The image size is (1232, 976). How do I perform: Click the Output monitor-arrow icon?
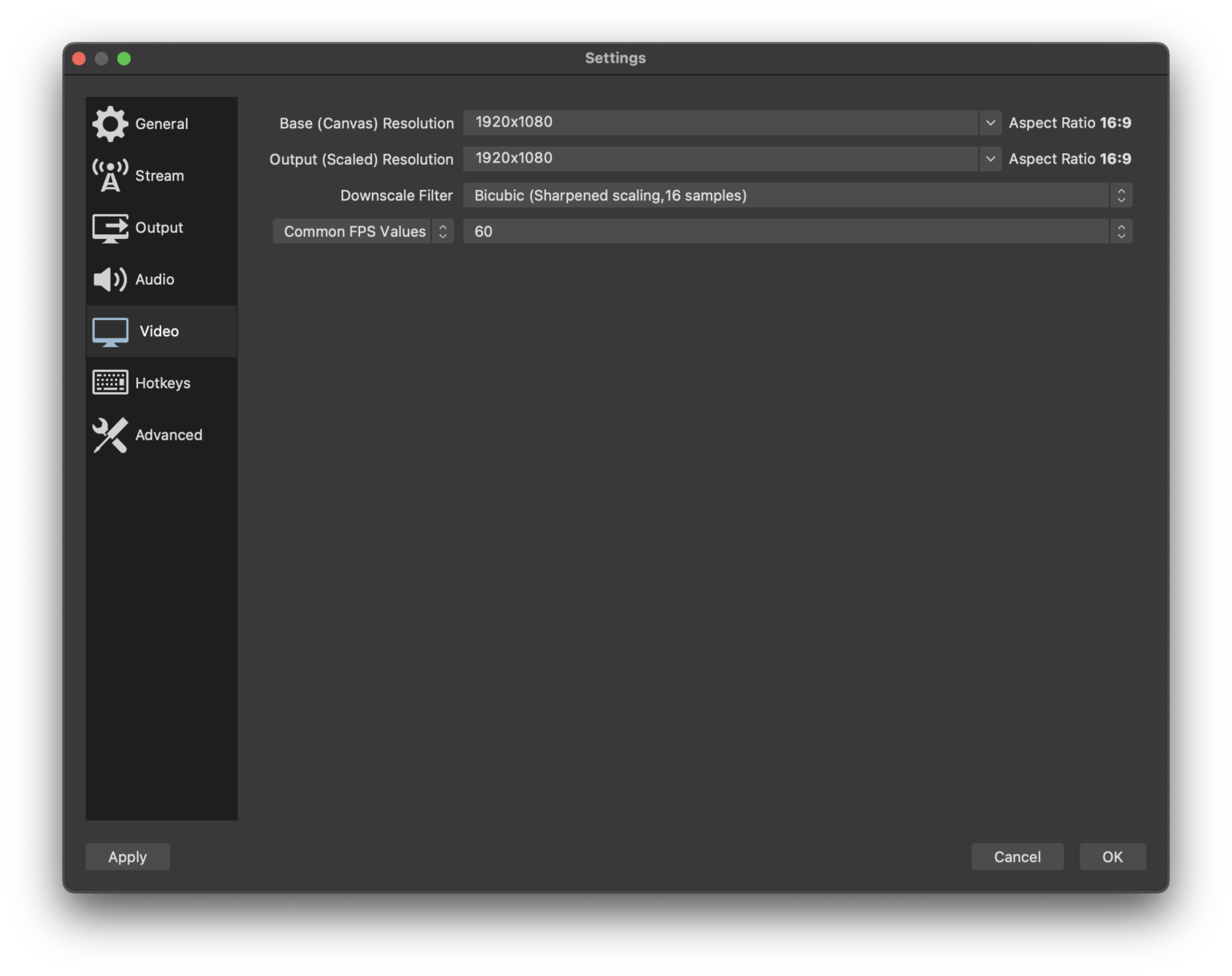(x=110, y=228)
